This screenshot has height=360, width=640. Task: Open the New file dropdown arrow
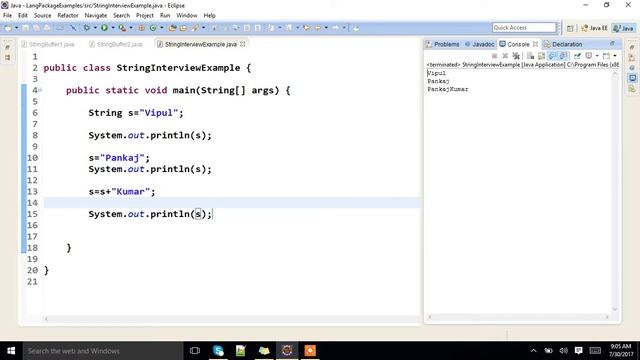click(x=16, y=28)
